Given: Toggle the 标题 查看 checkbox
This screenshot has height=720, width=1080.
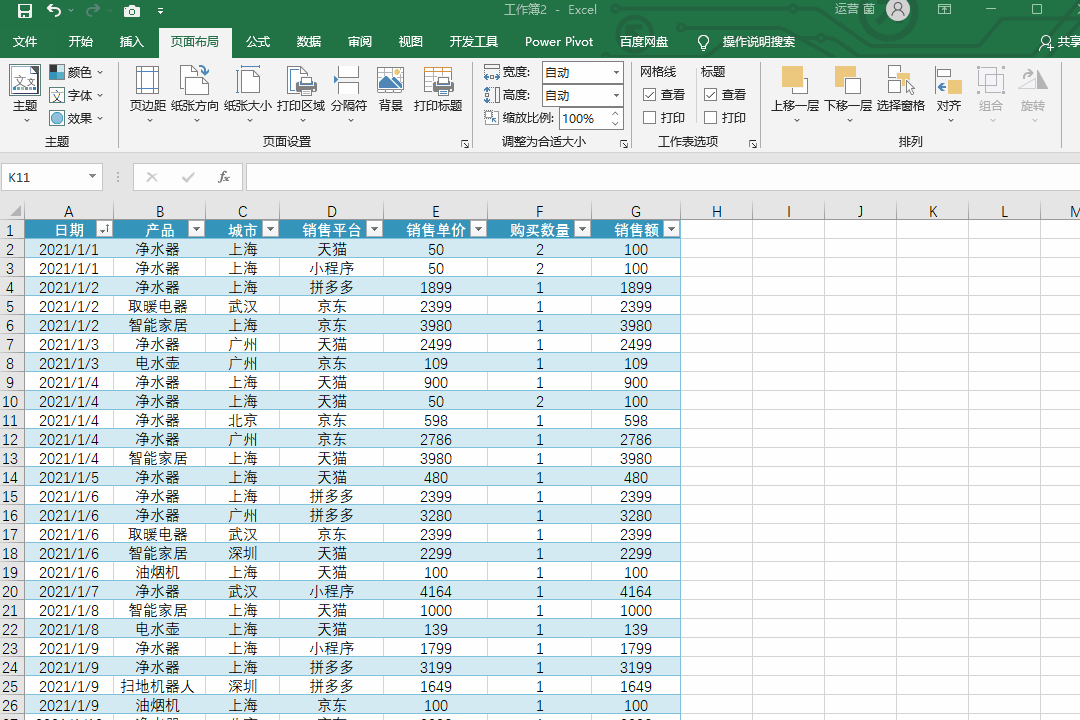Looking at the screenshot, I should pos(710,95).
